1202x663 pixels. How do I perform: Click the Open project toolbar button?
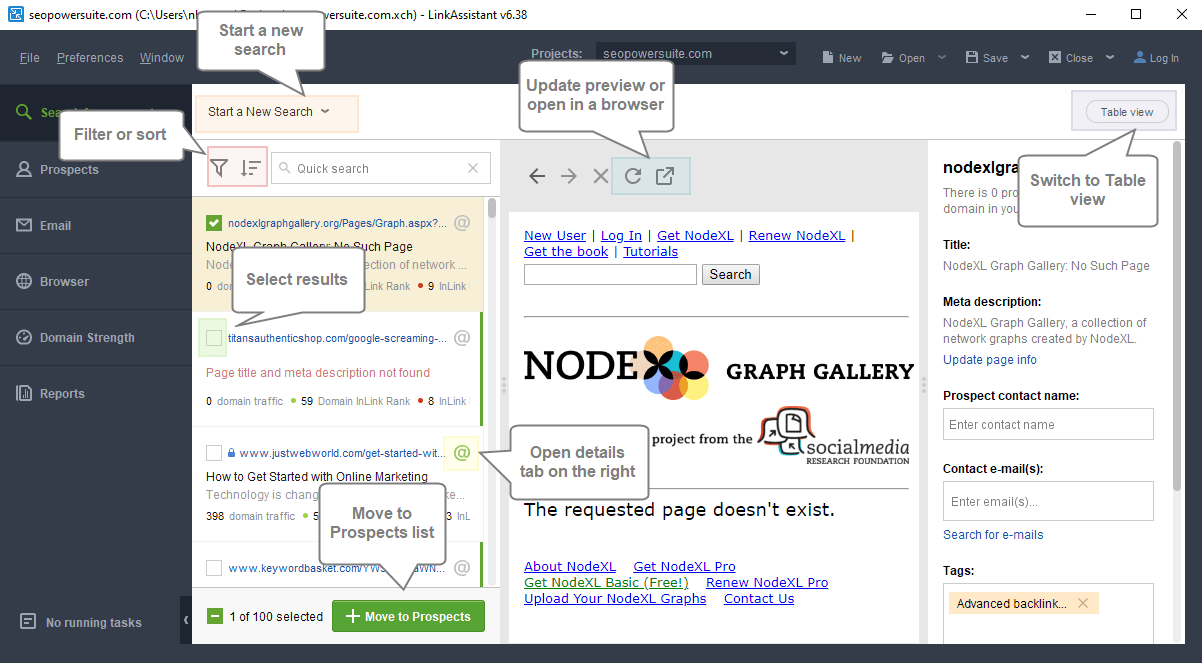[903, 58]
